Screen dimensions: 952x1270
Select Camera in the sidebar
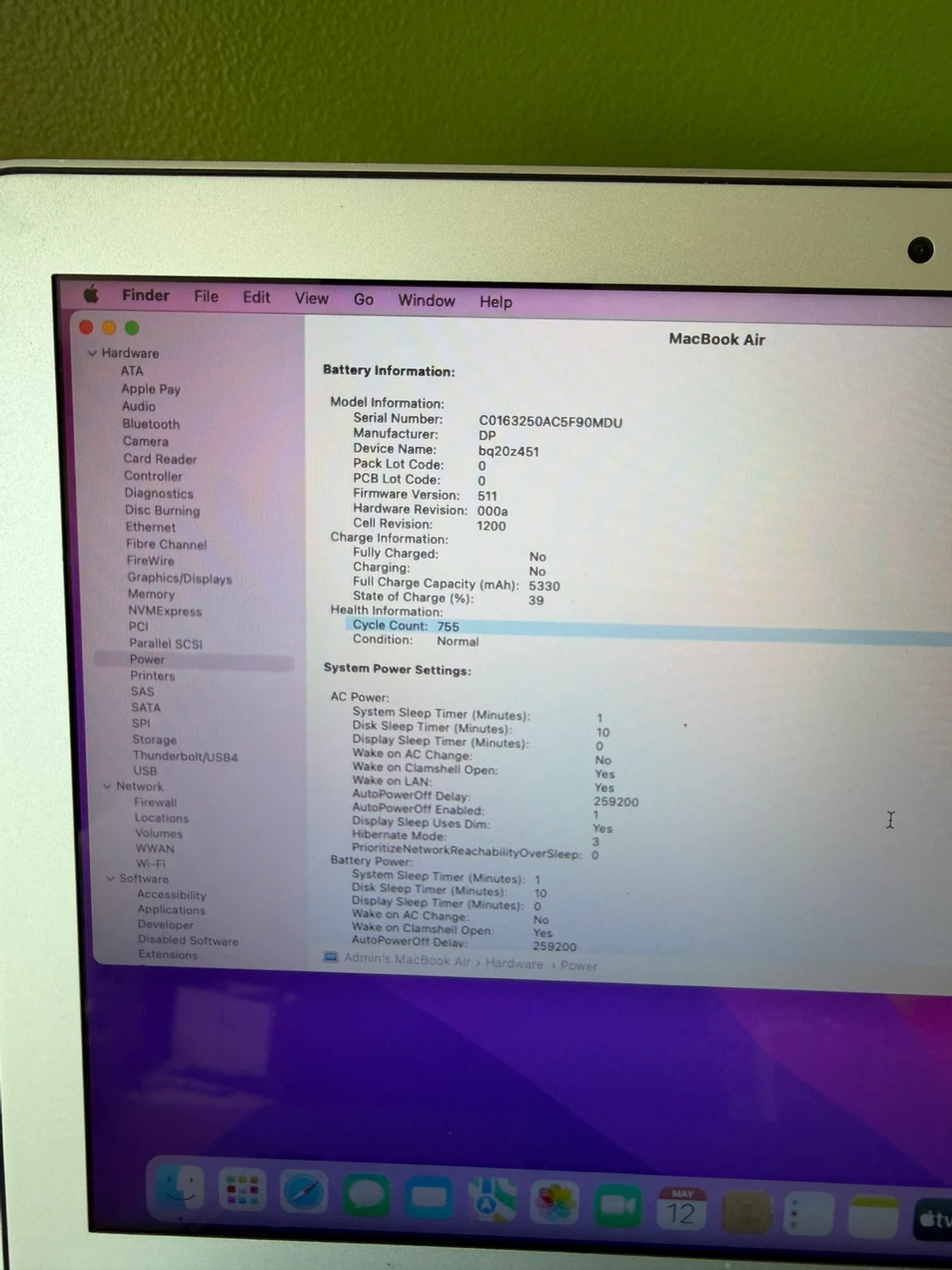pos(145,442)
